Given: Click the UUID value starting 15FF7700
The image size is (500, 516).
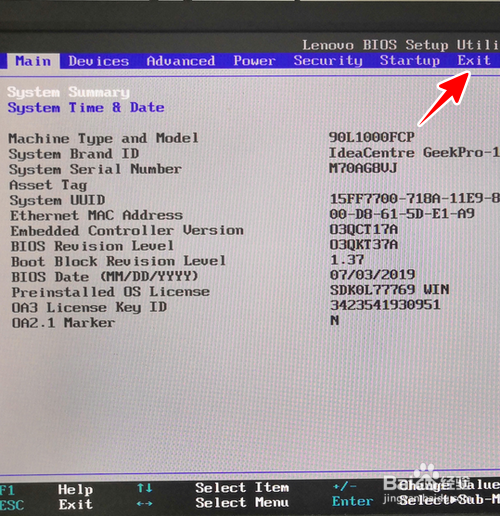Looking at the screenshot, I should click(x=414, y=199).
